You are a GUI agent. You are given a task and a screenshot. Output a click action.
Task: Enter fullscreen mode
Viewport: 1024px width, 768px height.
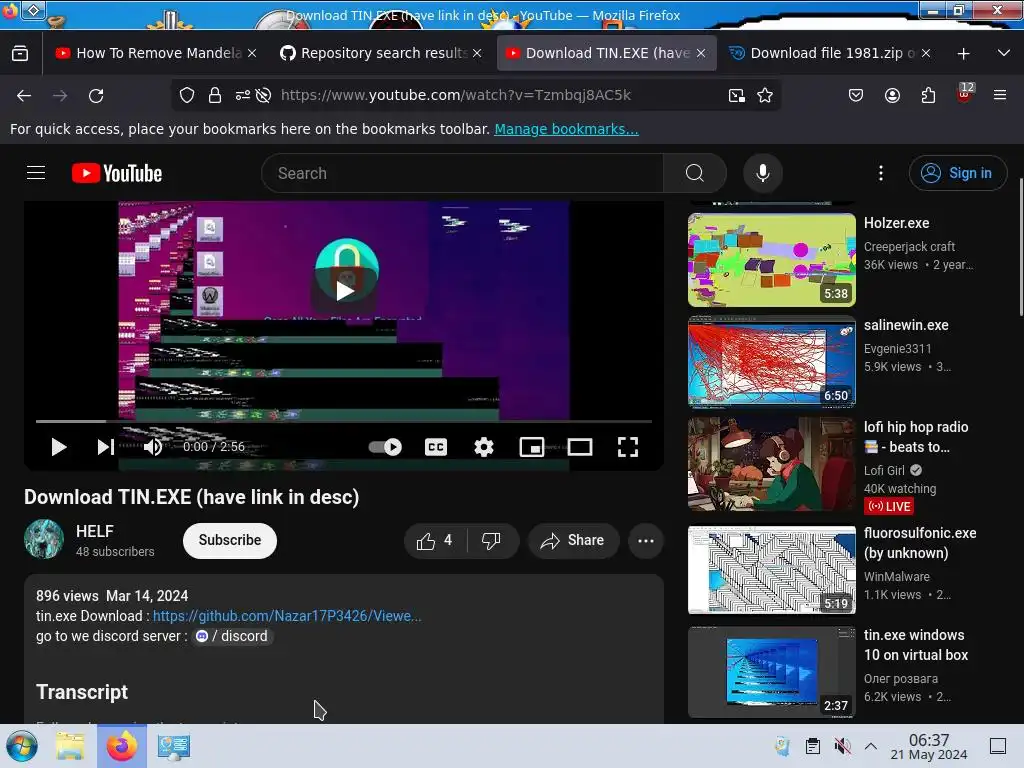coord(628,447)
